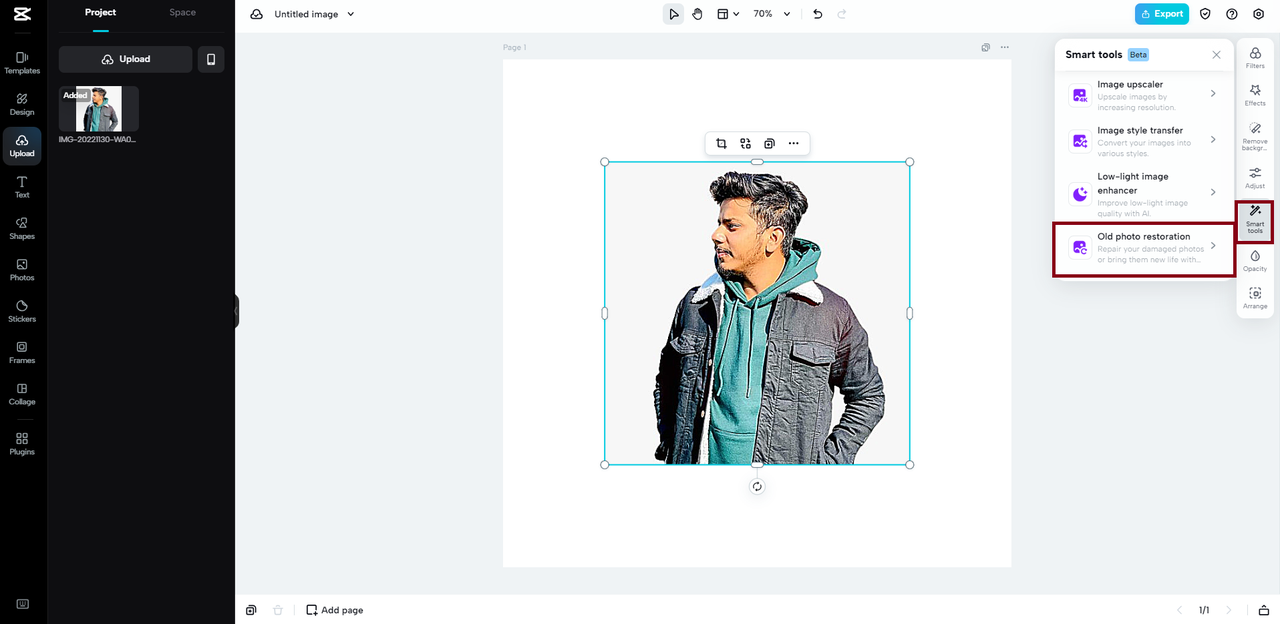Expand the Image upscaler tool
1280x624 pixels.
click(x=1144, y=94)
